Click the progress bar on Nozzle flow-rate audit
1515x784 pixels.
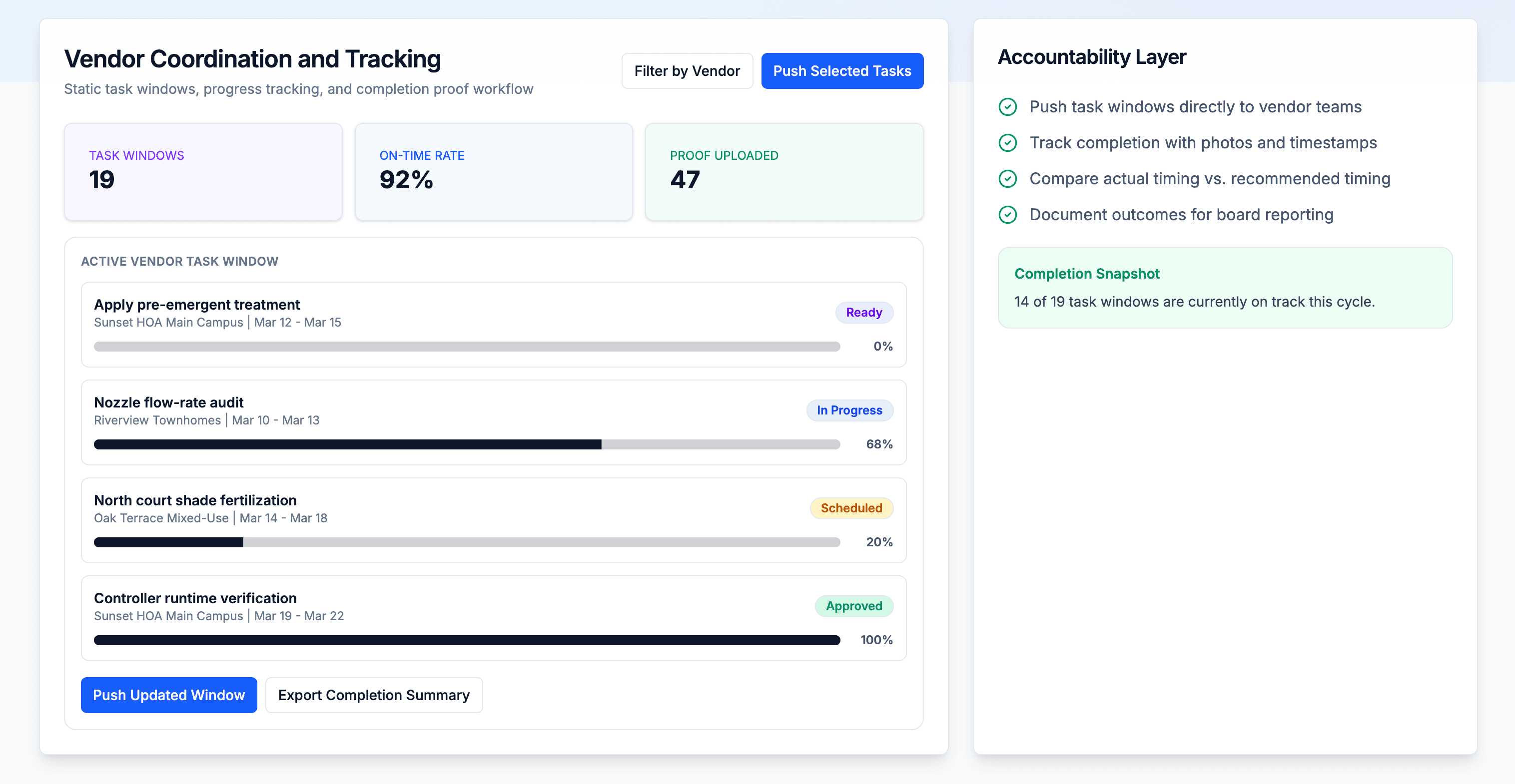[466, 444]
